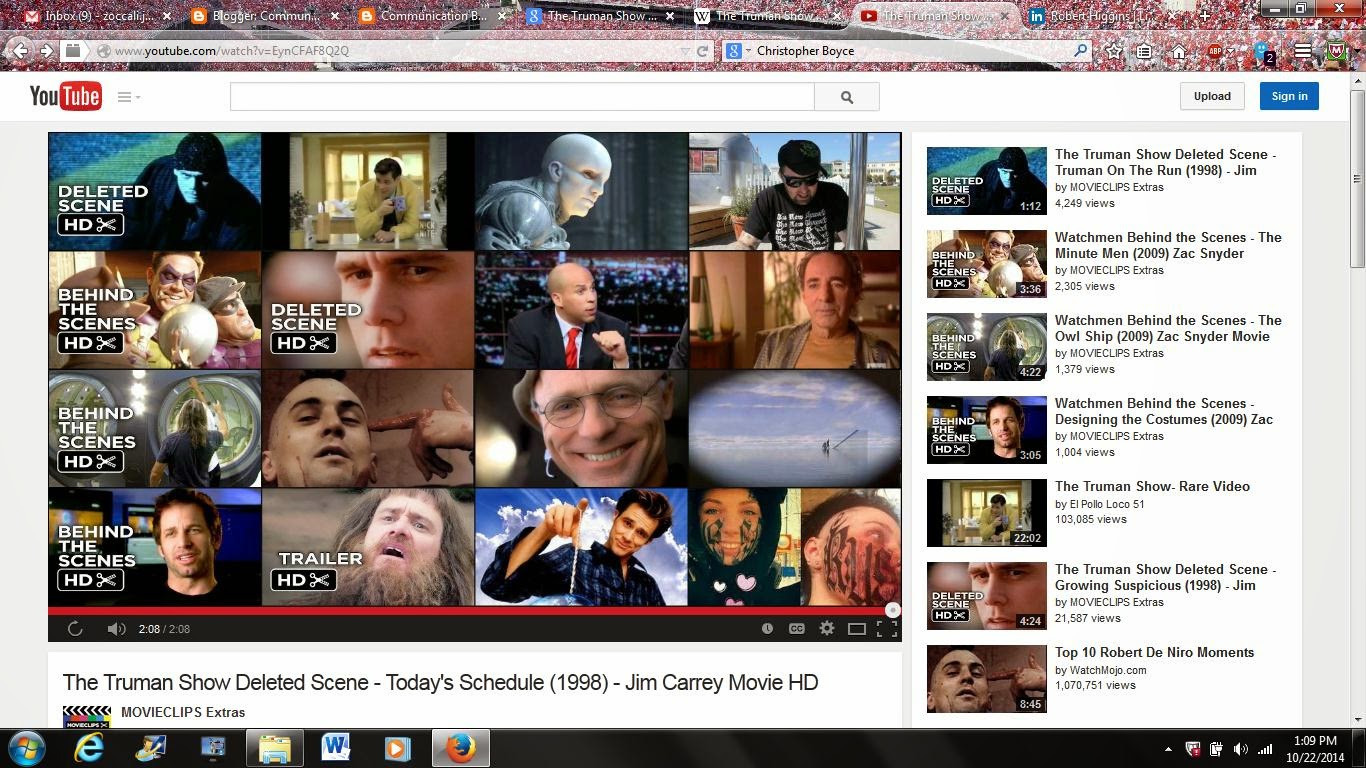The image size is (1366, 768).
Task: Click the URL address bar
Action: pyautogui.click(x=390, y=51)
